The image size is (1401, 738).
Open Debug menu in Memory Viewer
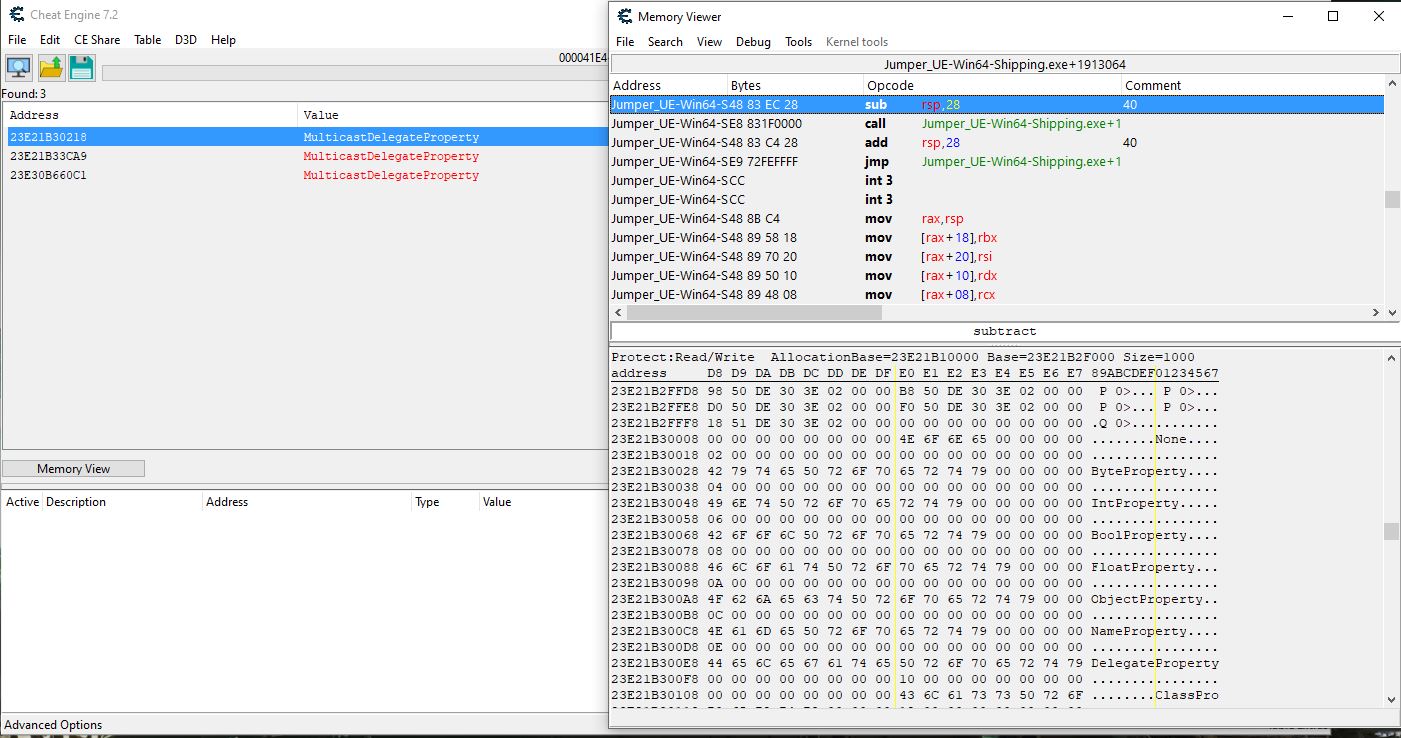point(753,42)
